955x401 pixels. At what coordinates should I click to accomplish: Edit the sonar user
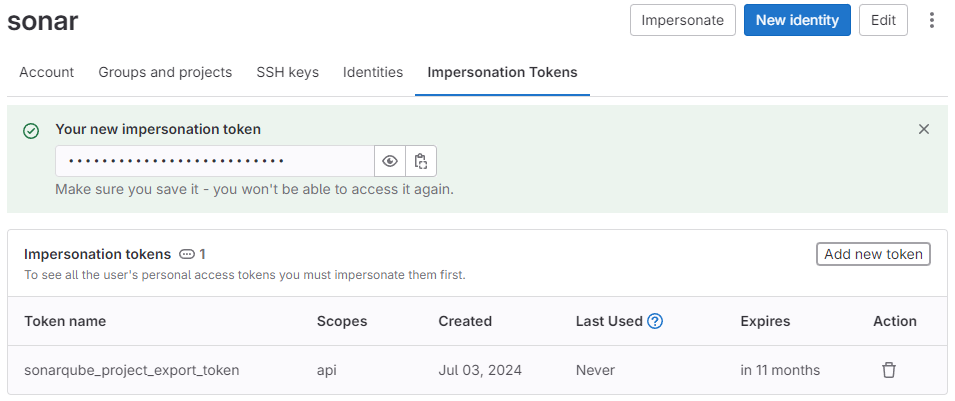coord(883,20)
